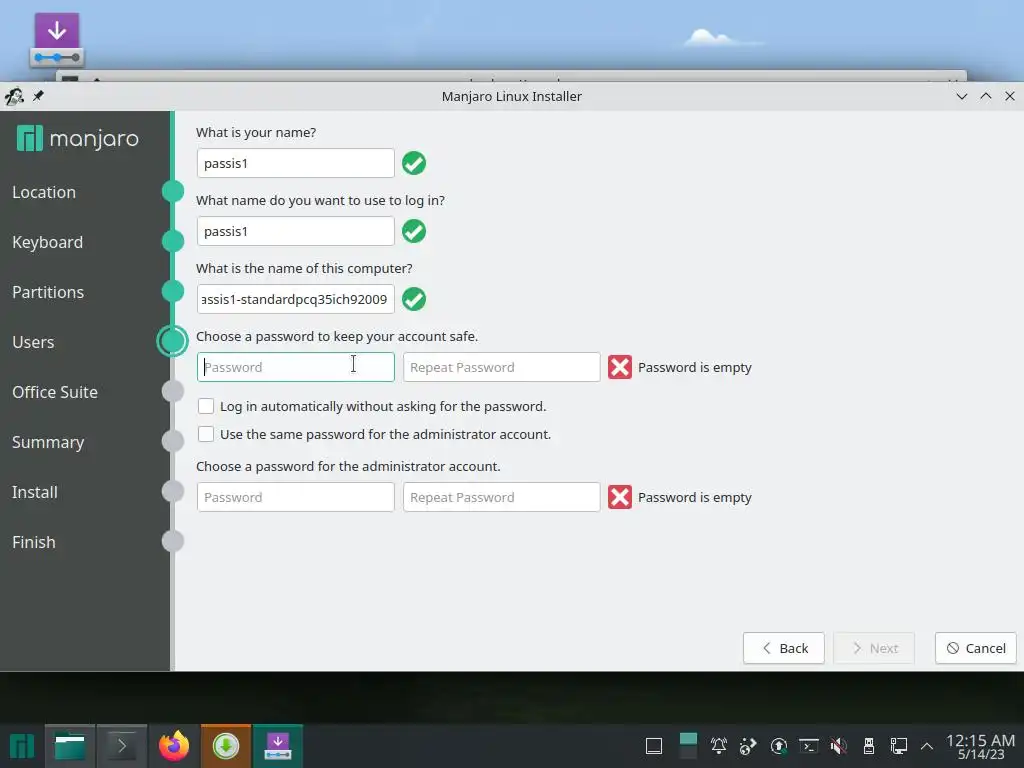The width and height of the screenshot is (1024, 768).
Task: Click the red X beside the user password fields
Action: click(x=620, y=367)
